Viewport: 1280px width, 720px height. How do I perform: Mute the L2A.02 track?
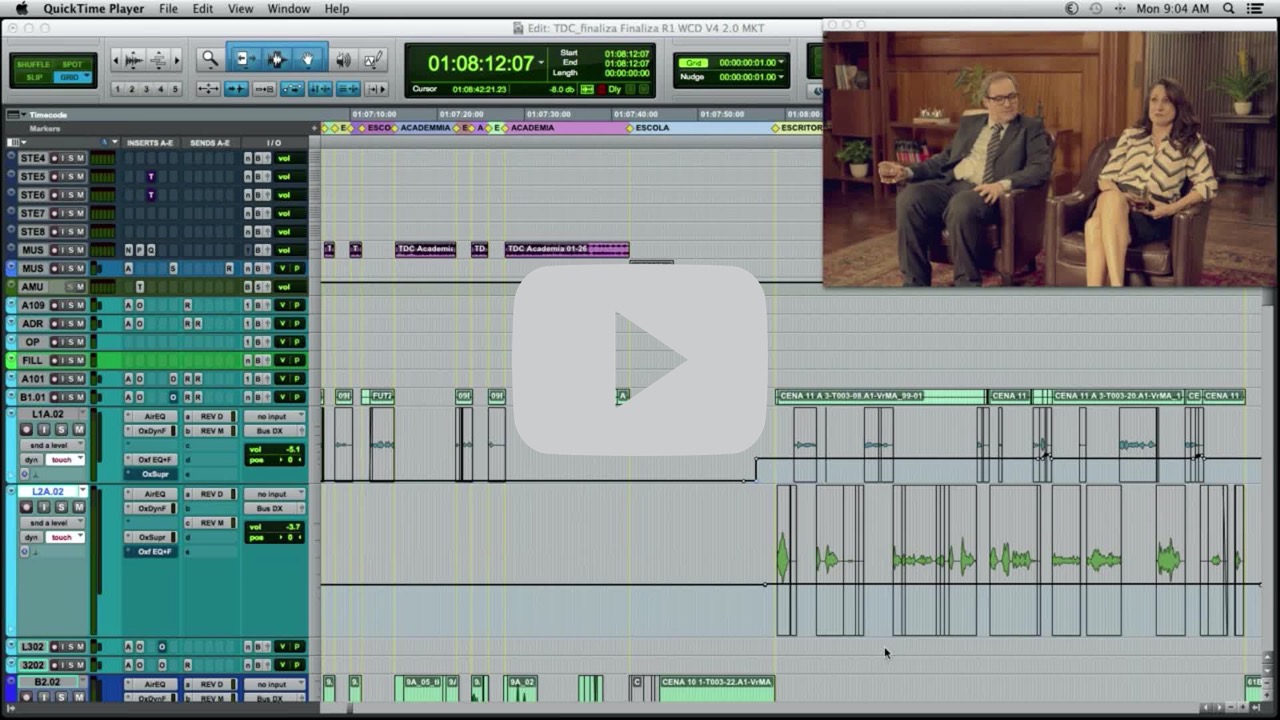(79, 507)
